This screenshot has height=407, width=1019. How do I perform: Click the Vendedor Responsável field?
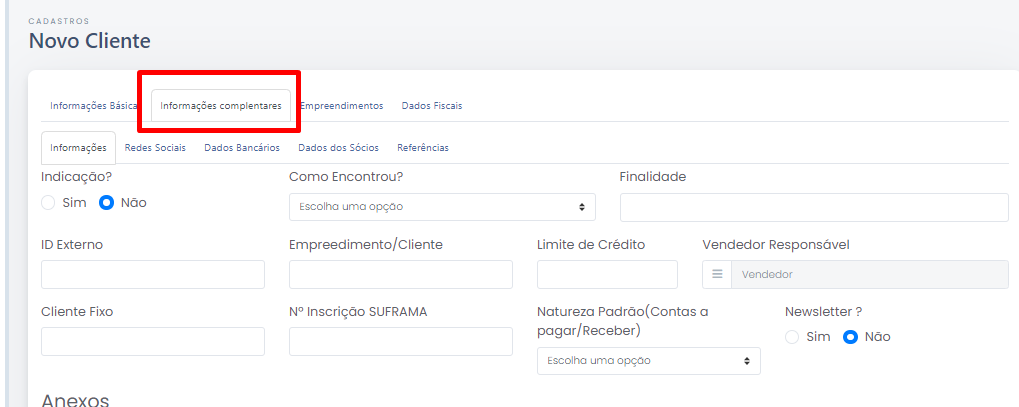click(870, 274)
